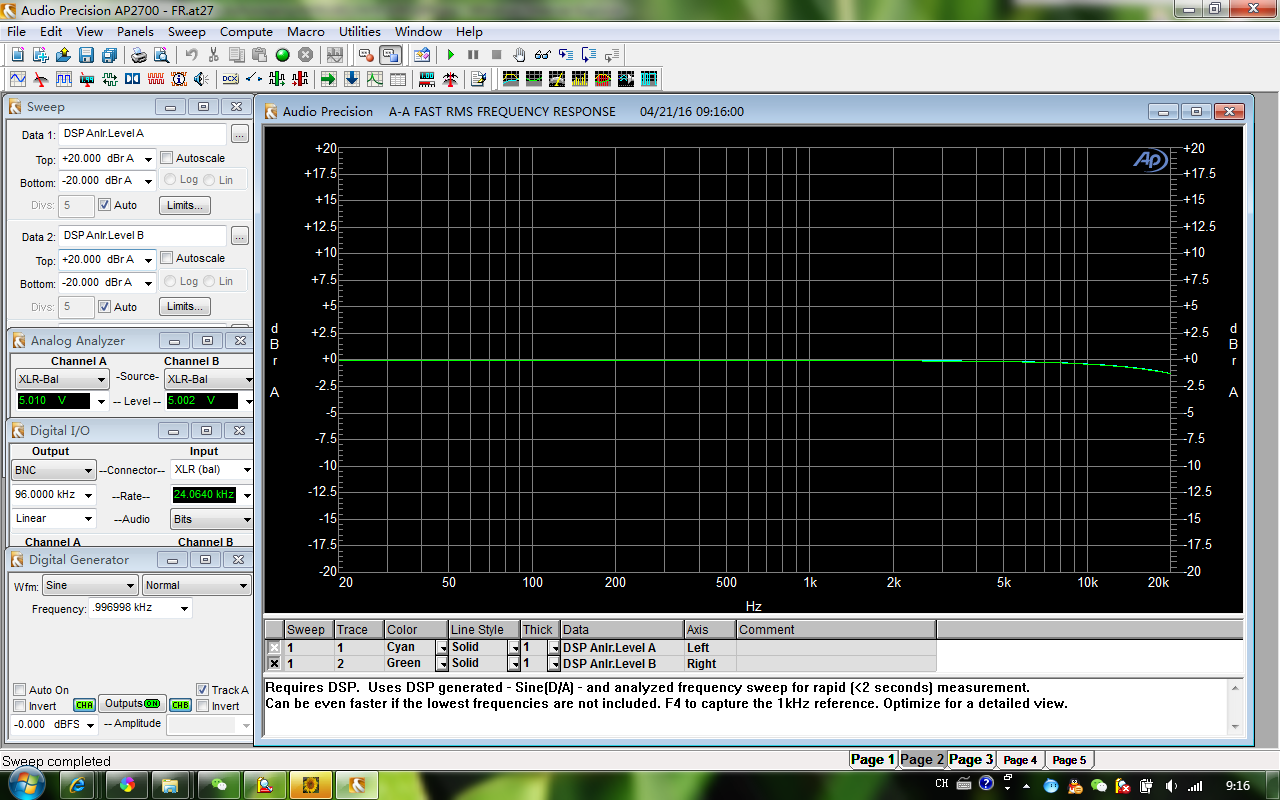Click the Open file folder icon

point(63,55)
